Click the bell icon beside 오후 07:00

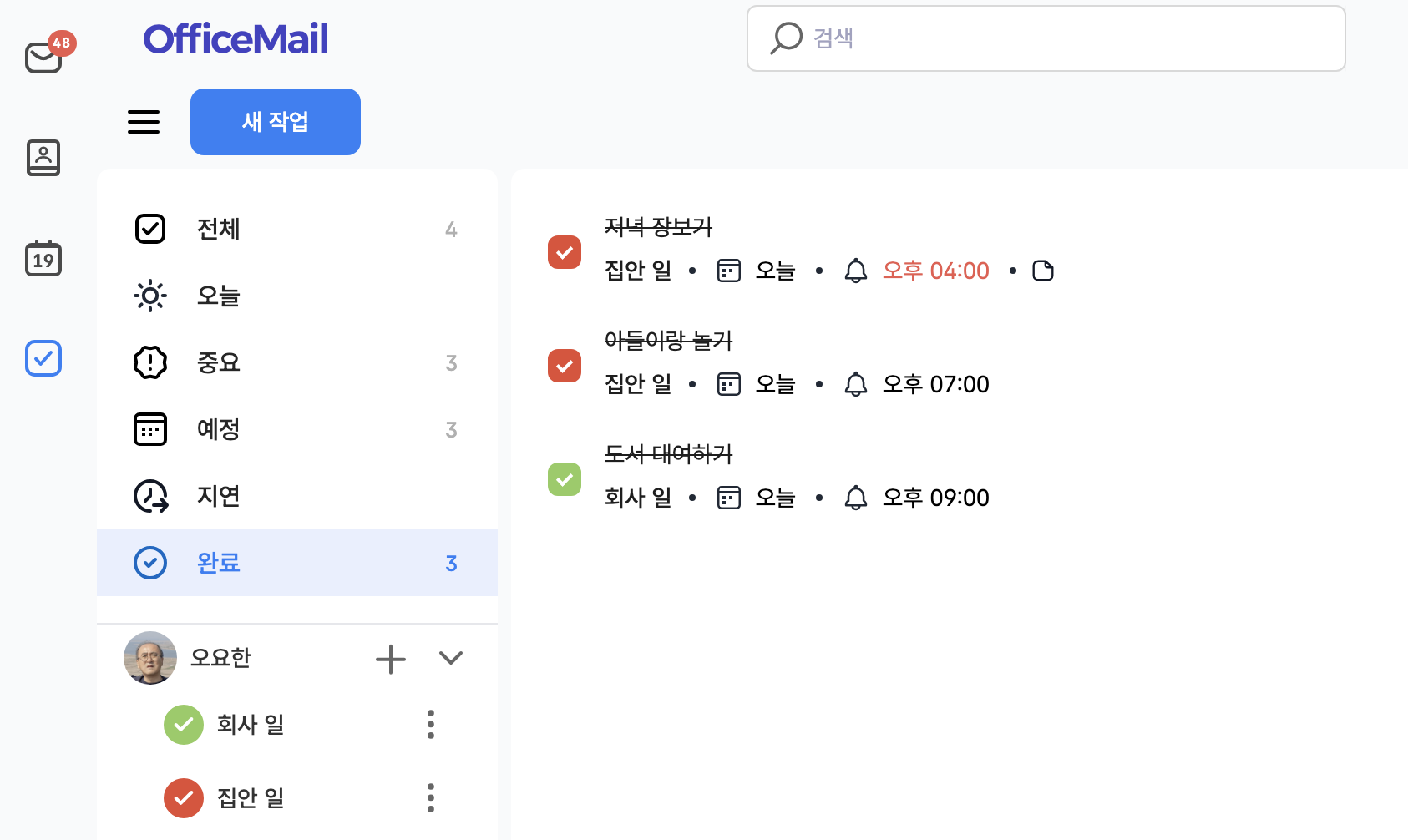[856, 384]
